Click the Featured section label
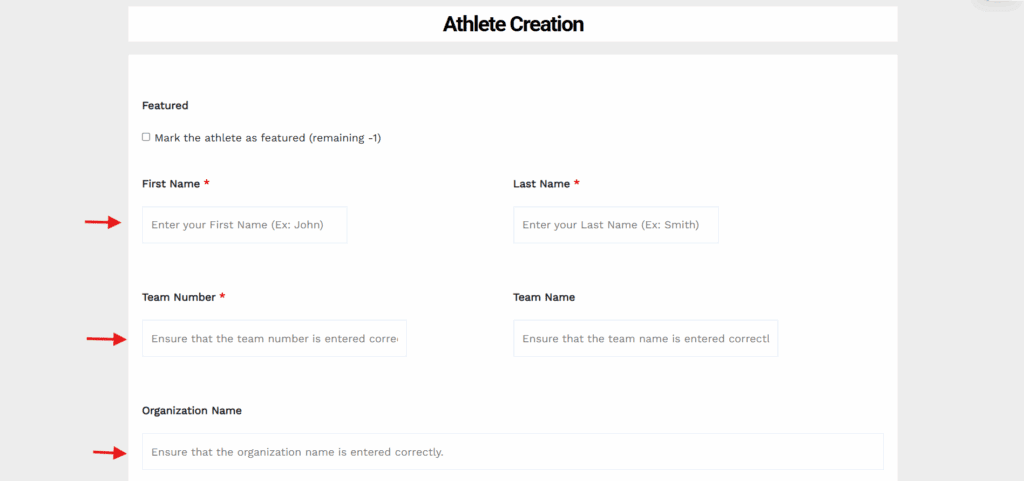 (x=165, y=105)
